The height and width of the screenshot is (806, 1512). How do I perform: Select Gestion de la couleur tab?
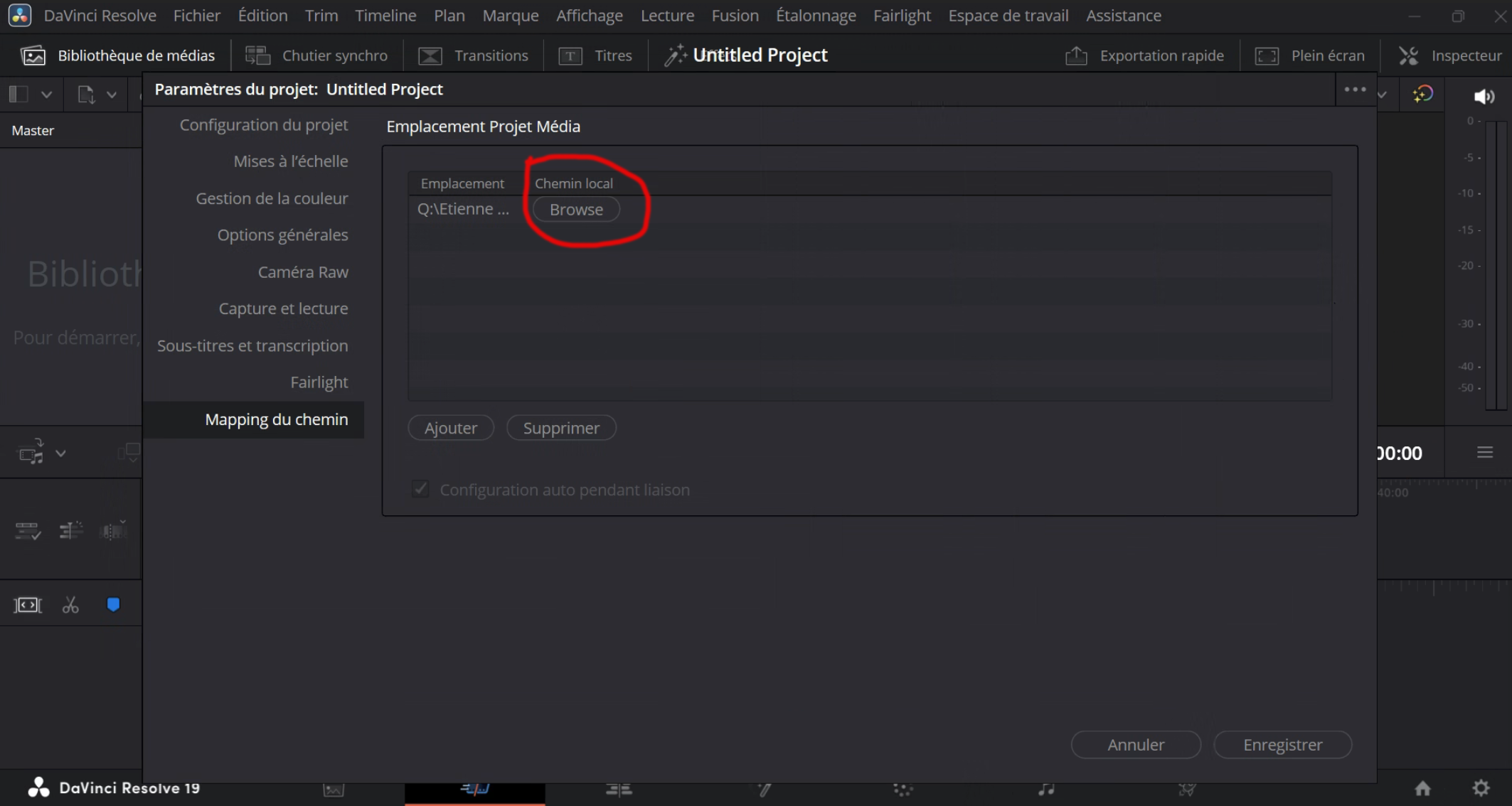[272, 198]
